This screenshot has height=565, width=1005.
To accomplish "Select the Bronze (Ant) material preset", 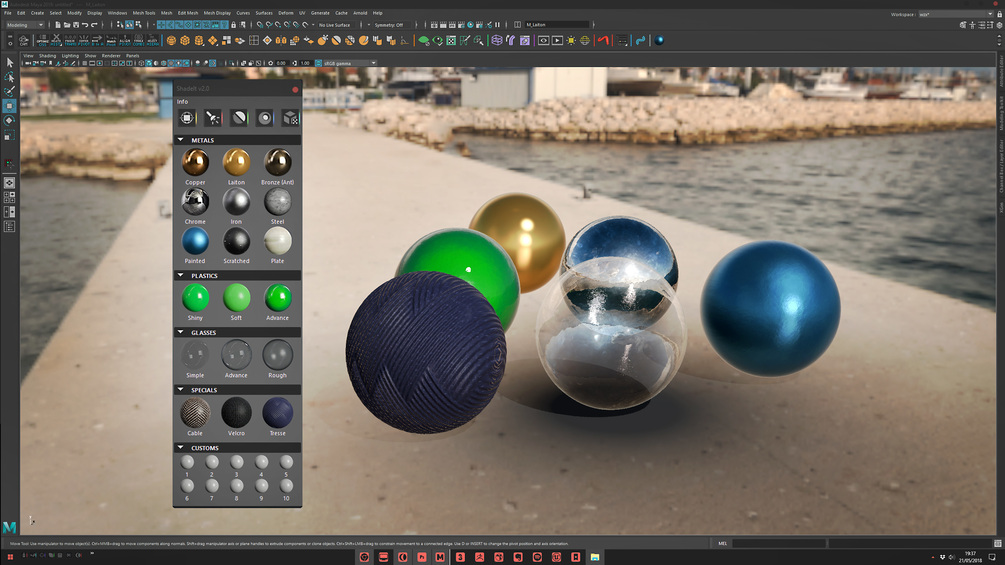I will (278, 163).
